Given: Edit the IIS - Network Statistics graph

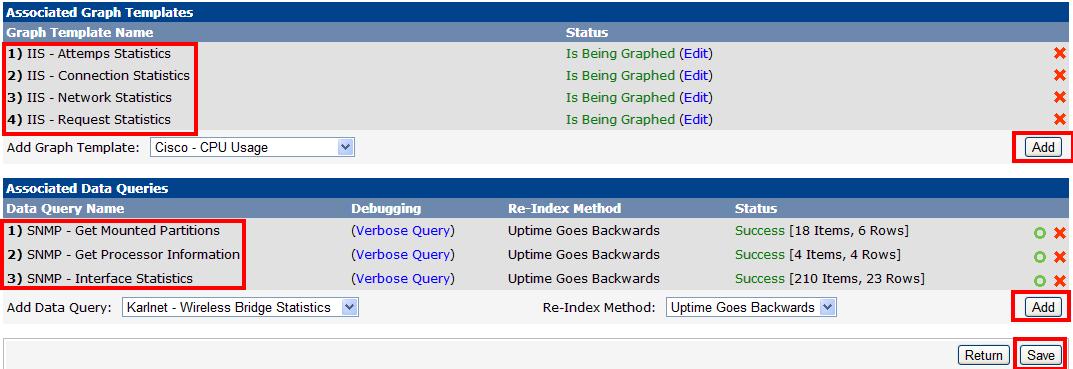Looking at the screenshot, I should pyautogui.click(x=695, y=97).
